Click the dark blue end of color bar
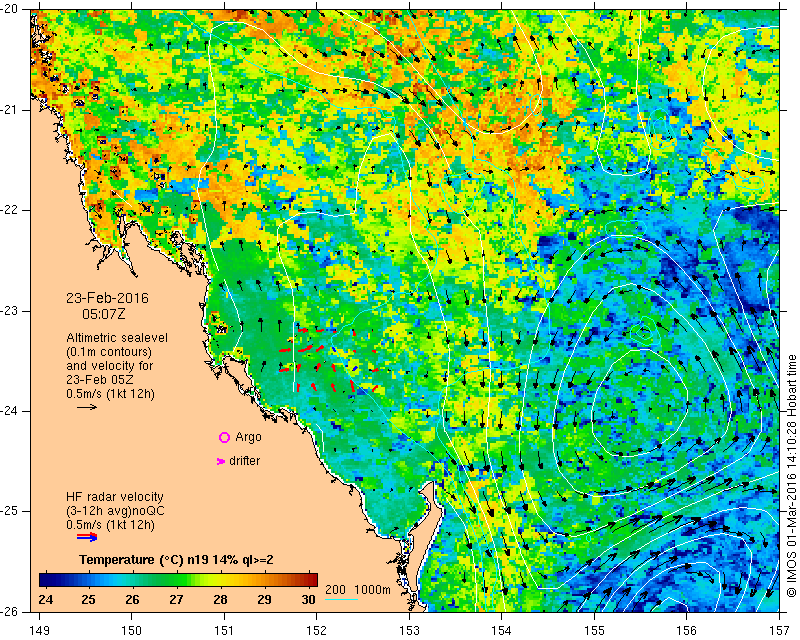 click(44, 580)
